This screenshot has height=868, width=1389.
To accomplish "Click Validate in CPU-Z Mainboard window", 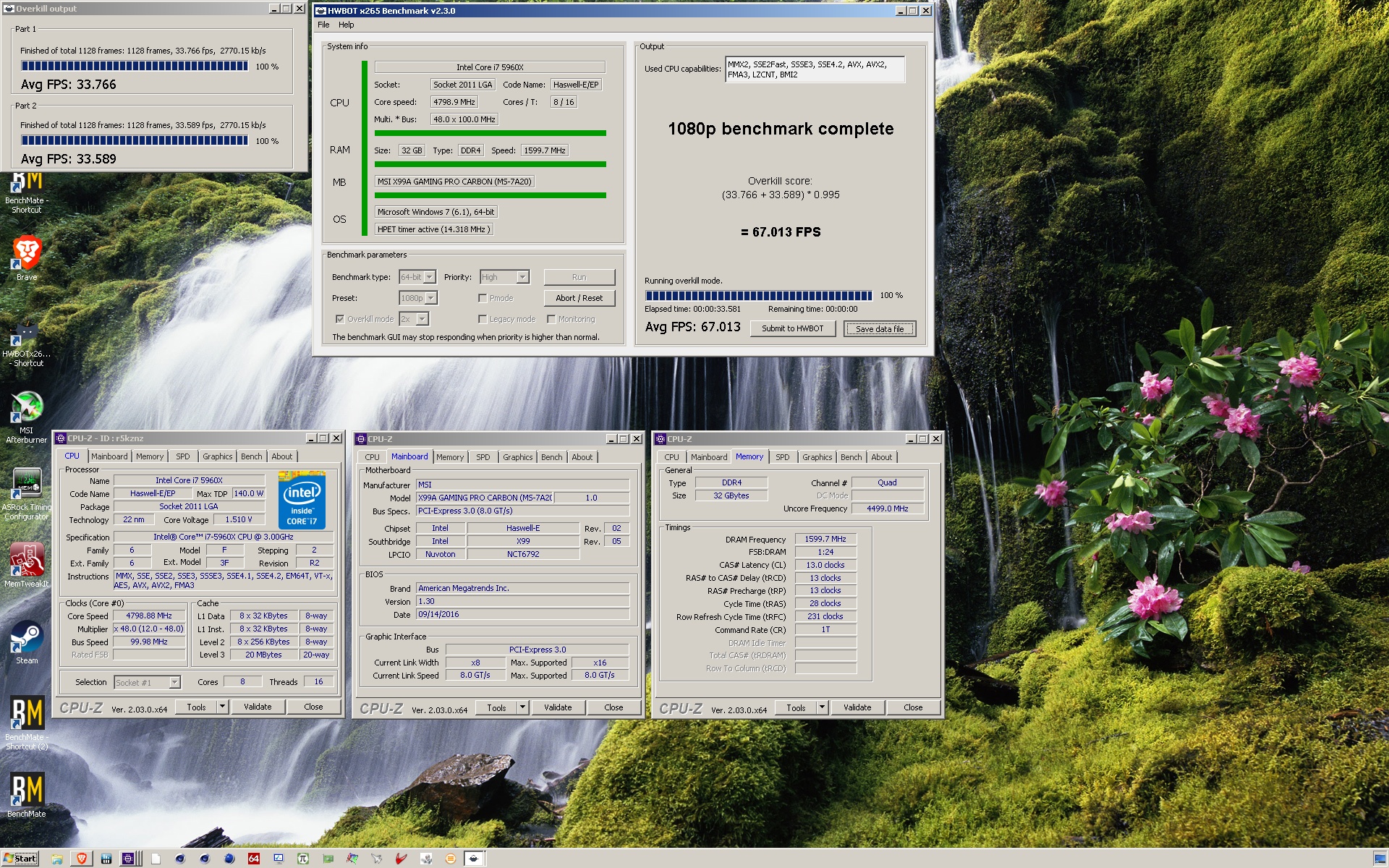I will (x=558, y=707).
